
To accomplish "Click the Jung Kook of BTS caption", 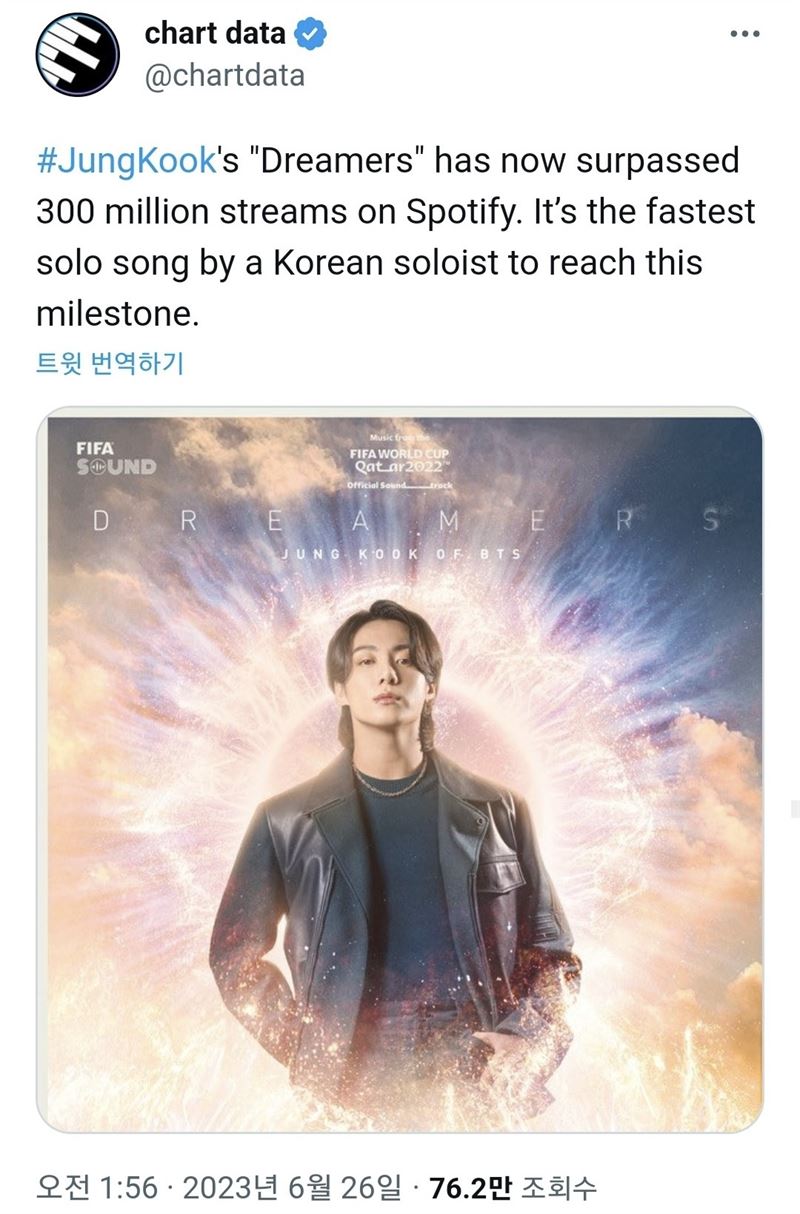I will coord(400,553).
